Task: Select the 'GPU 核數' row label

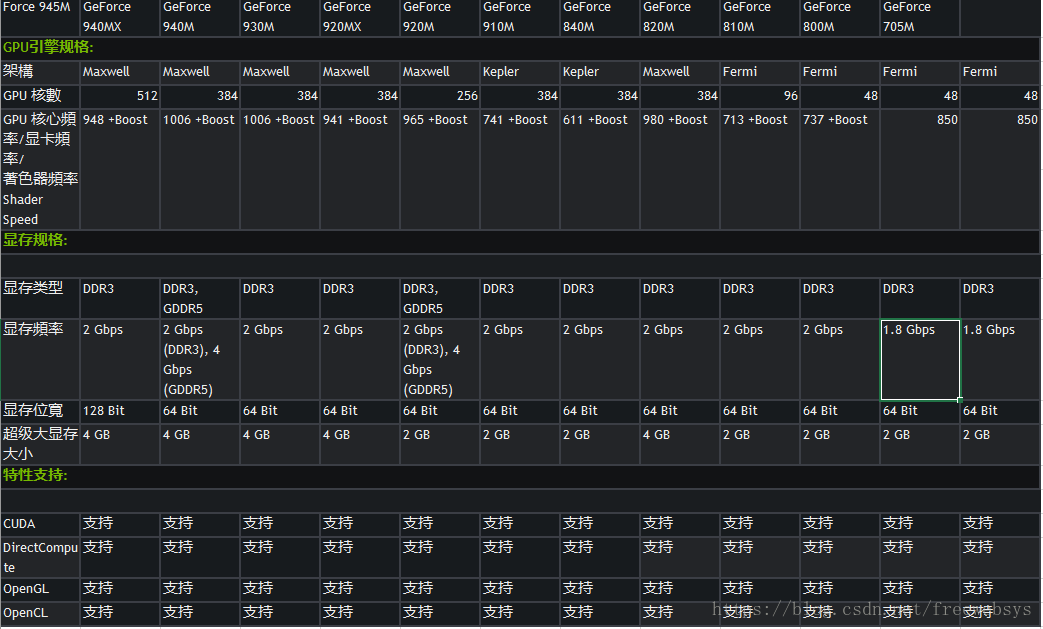Action: pos(40,96)
